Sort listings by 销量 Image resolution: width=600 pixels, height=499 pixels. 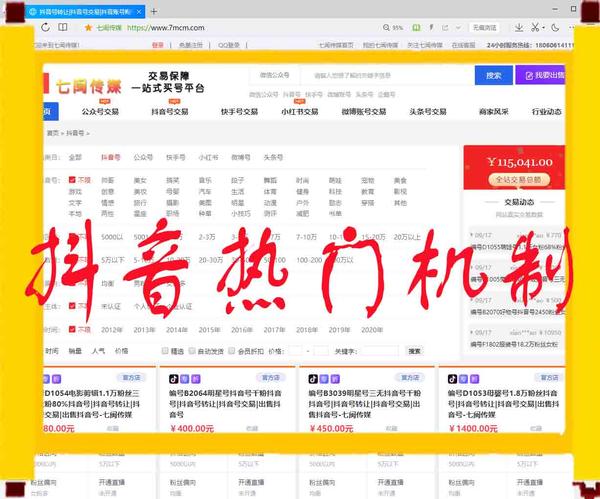(x=75, y=351)
